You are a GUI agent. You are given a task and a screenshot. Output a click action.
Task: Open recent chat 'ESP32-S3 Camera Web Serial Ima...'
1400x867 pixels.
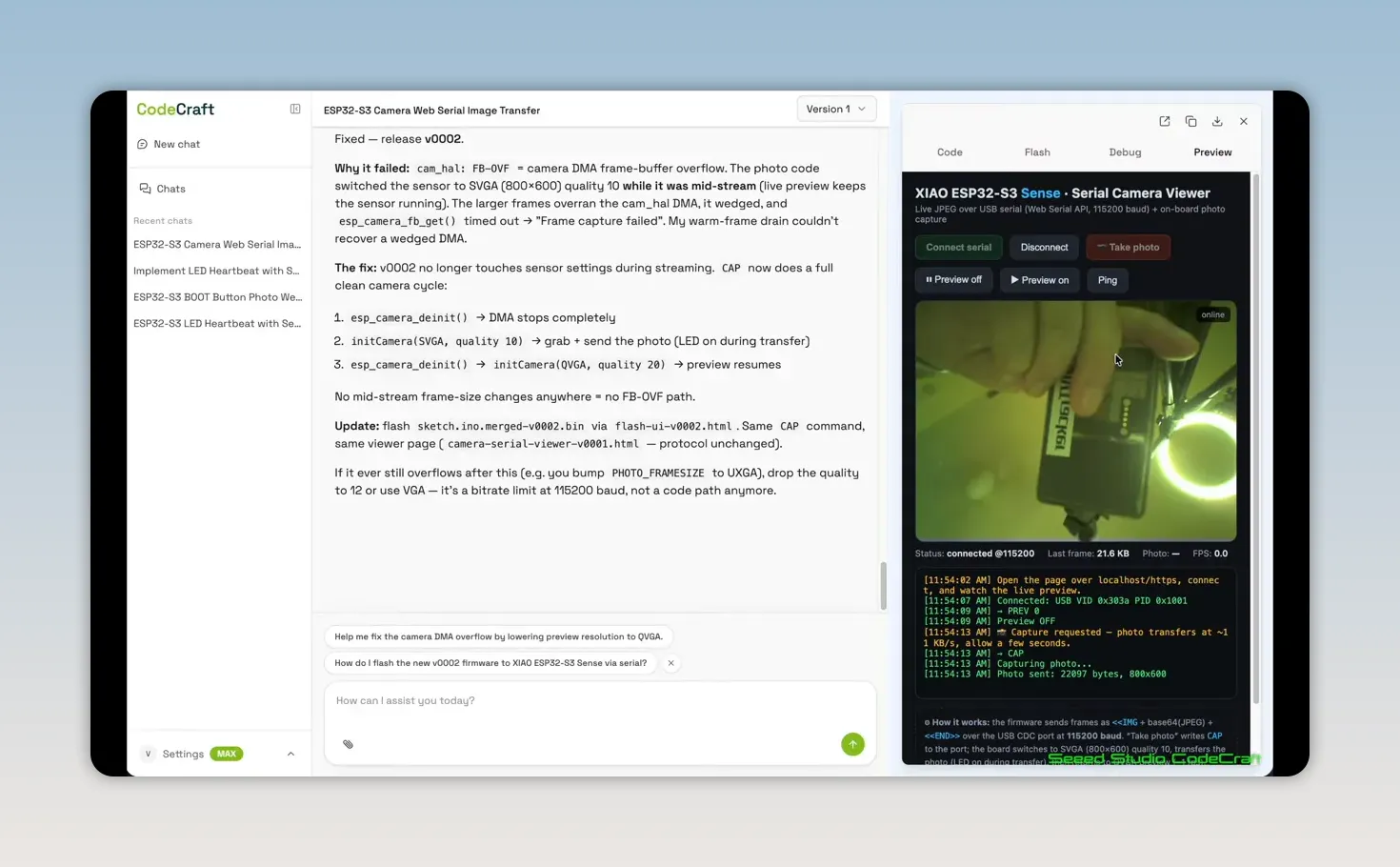click(x=217, y=245)
